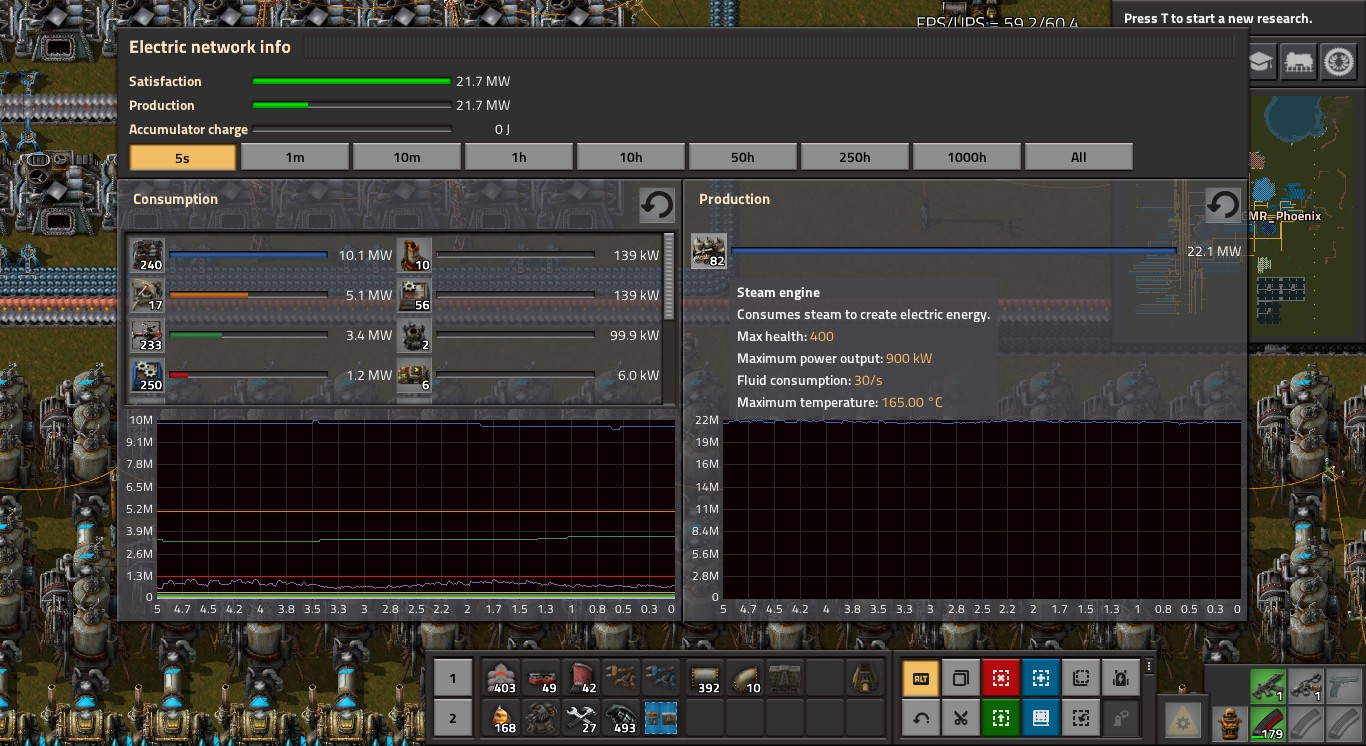Select the blue assembler icon showing 250
The image size is (1366, 746).
click(x=148, y=375)
